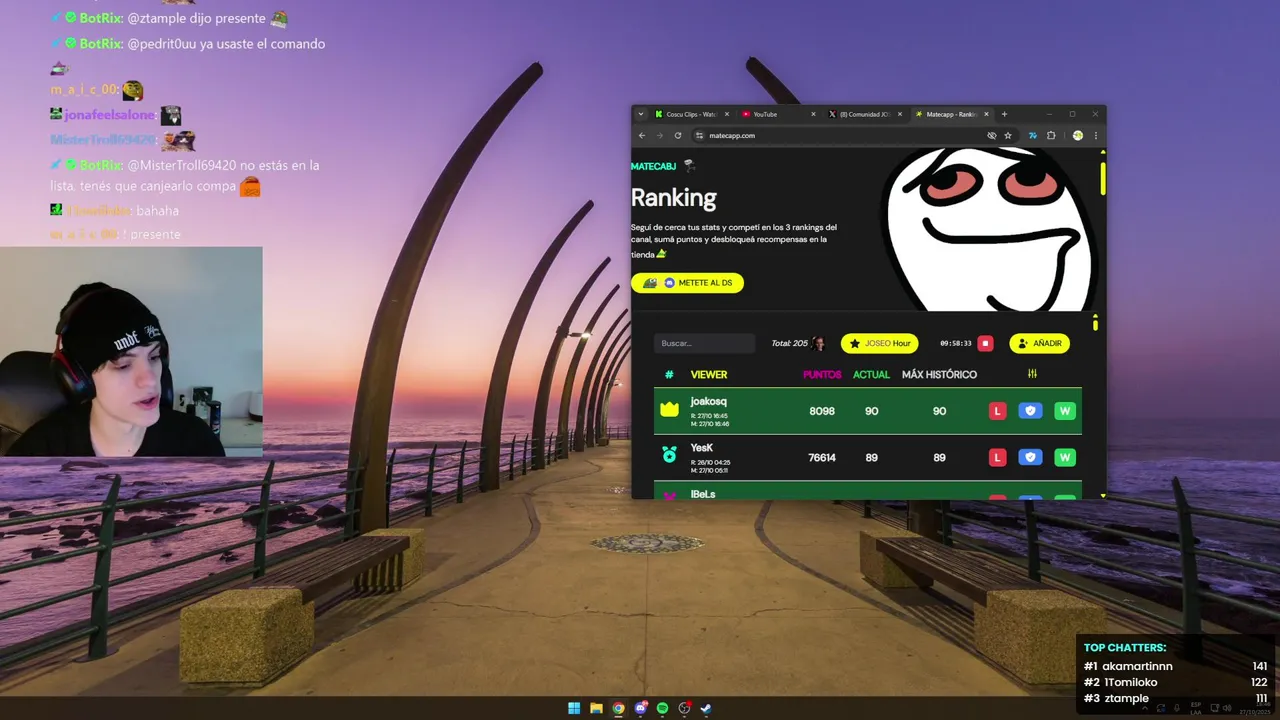Open the Chrome Extensions puzzle menu
Screen dimensions: 1280x720
(x=1051, y=135)
